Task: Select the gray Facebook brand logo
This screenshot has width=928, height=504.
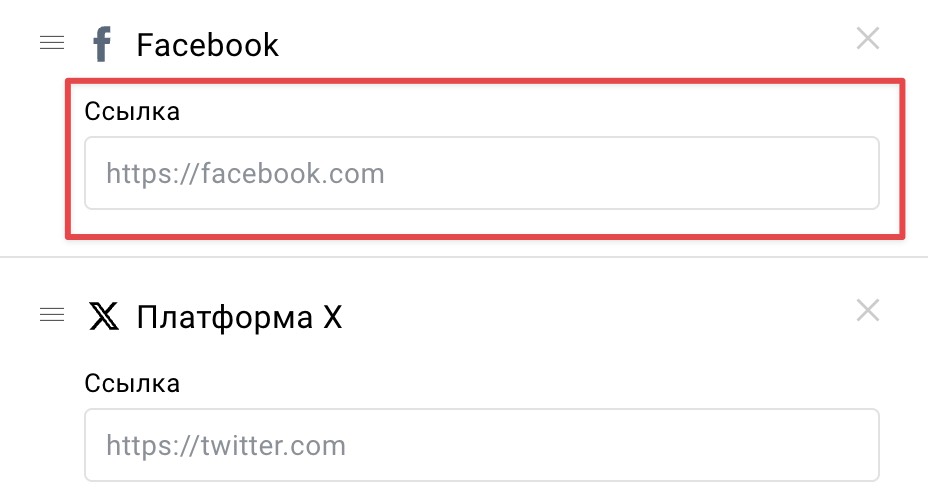Action: pyautogui.click(x=102, y=44)
